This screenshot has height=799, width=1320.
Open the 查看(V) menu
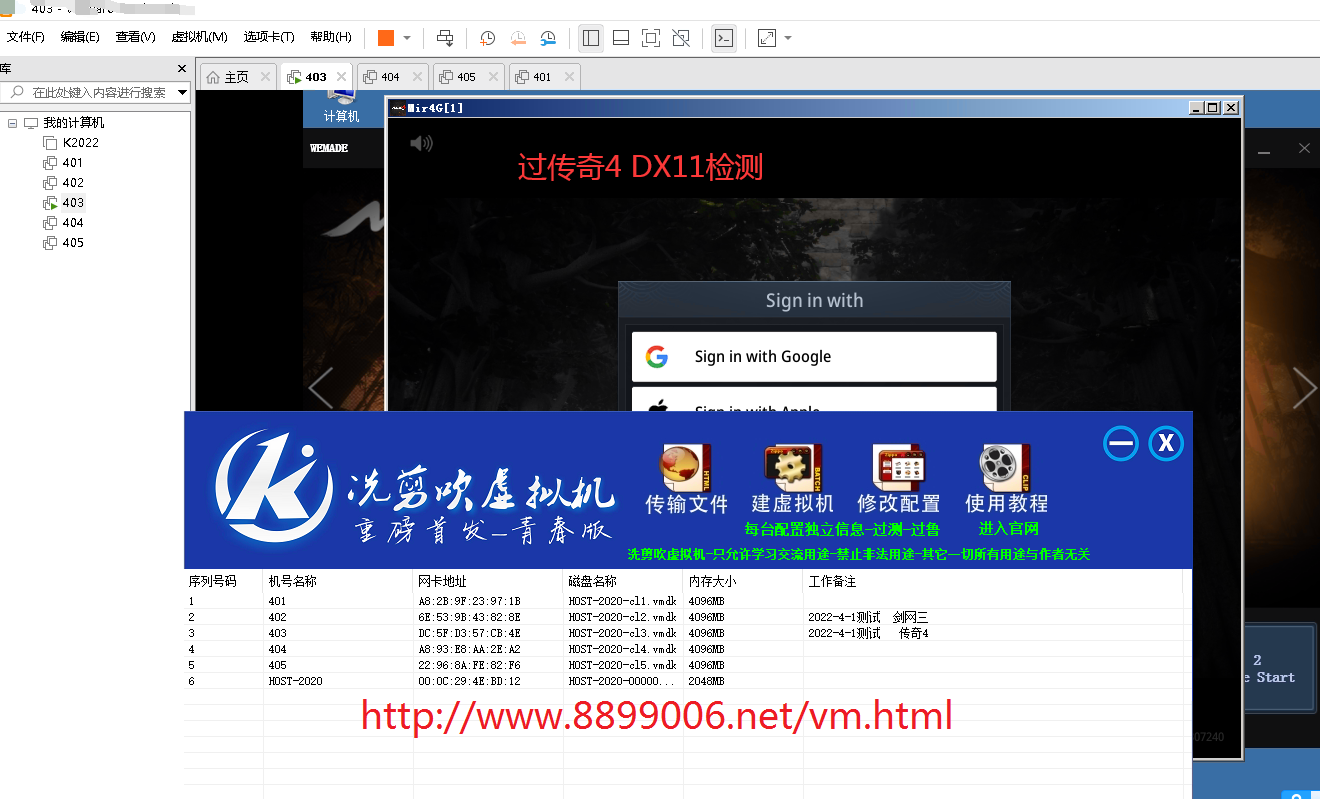[x=135, y=37]
